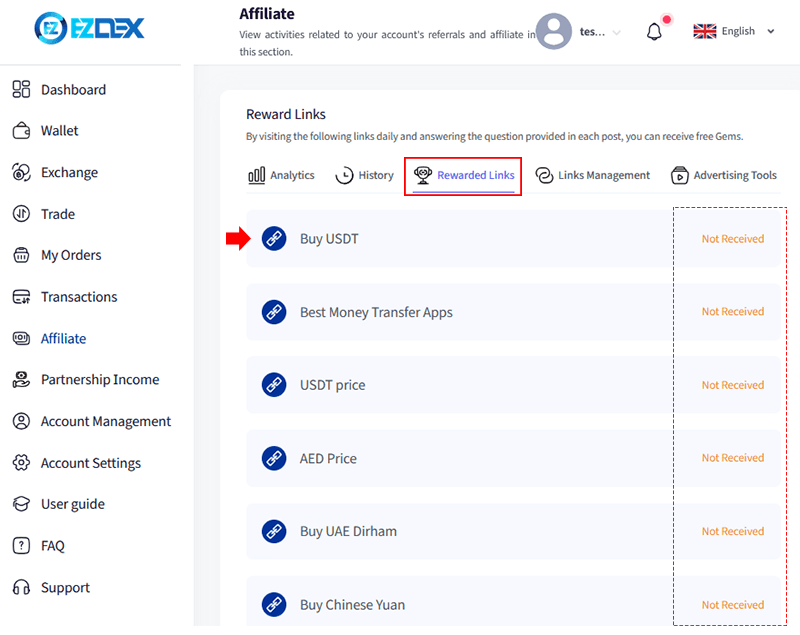Switch to the History tab
800x635 pixels.
[364, 175]
